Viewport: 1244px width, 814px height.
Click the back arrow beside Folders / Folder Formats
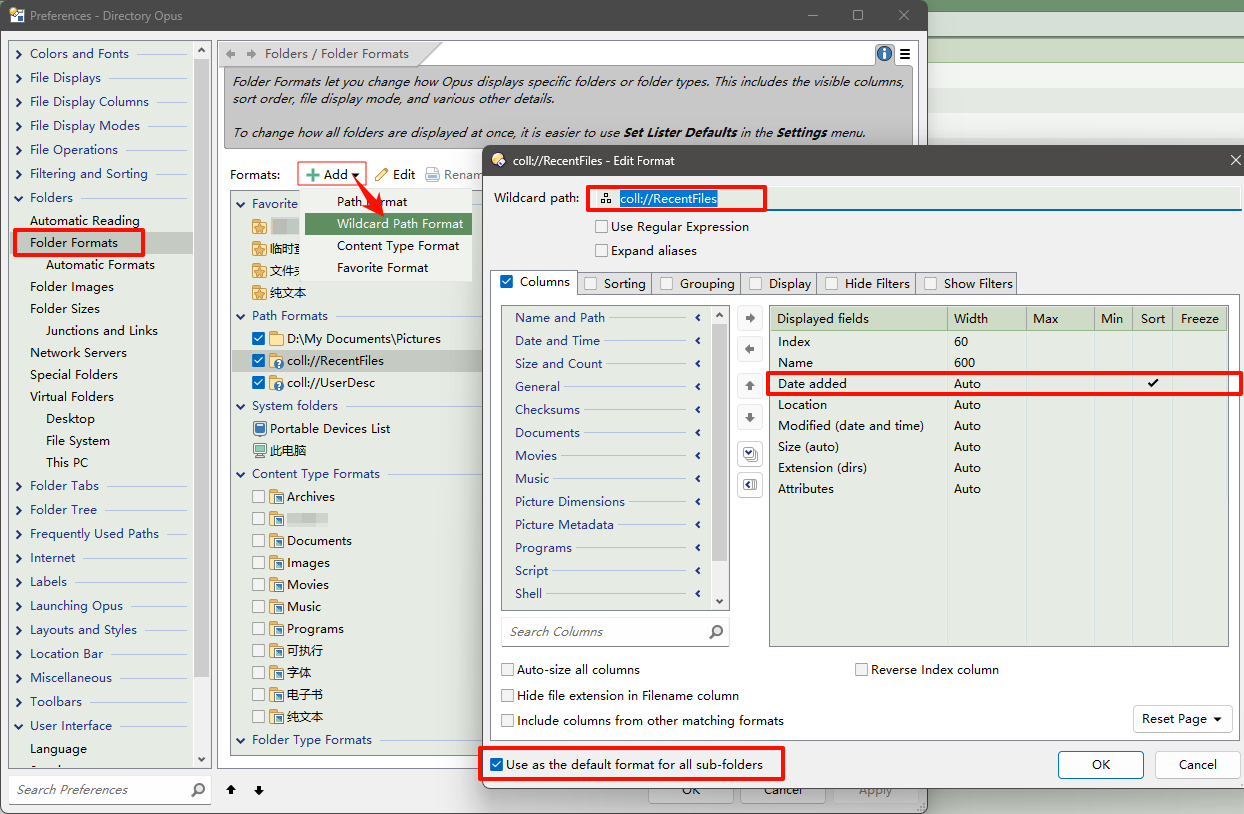point(231,54)
